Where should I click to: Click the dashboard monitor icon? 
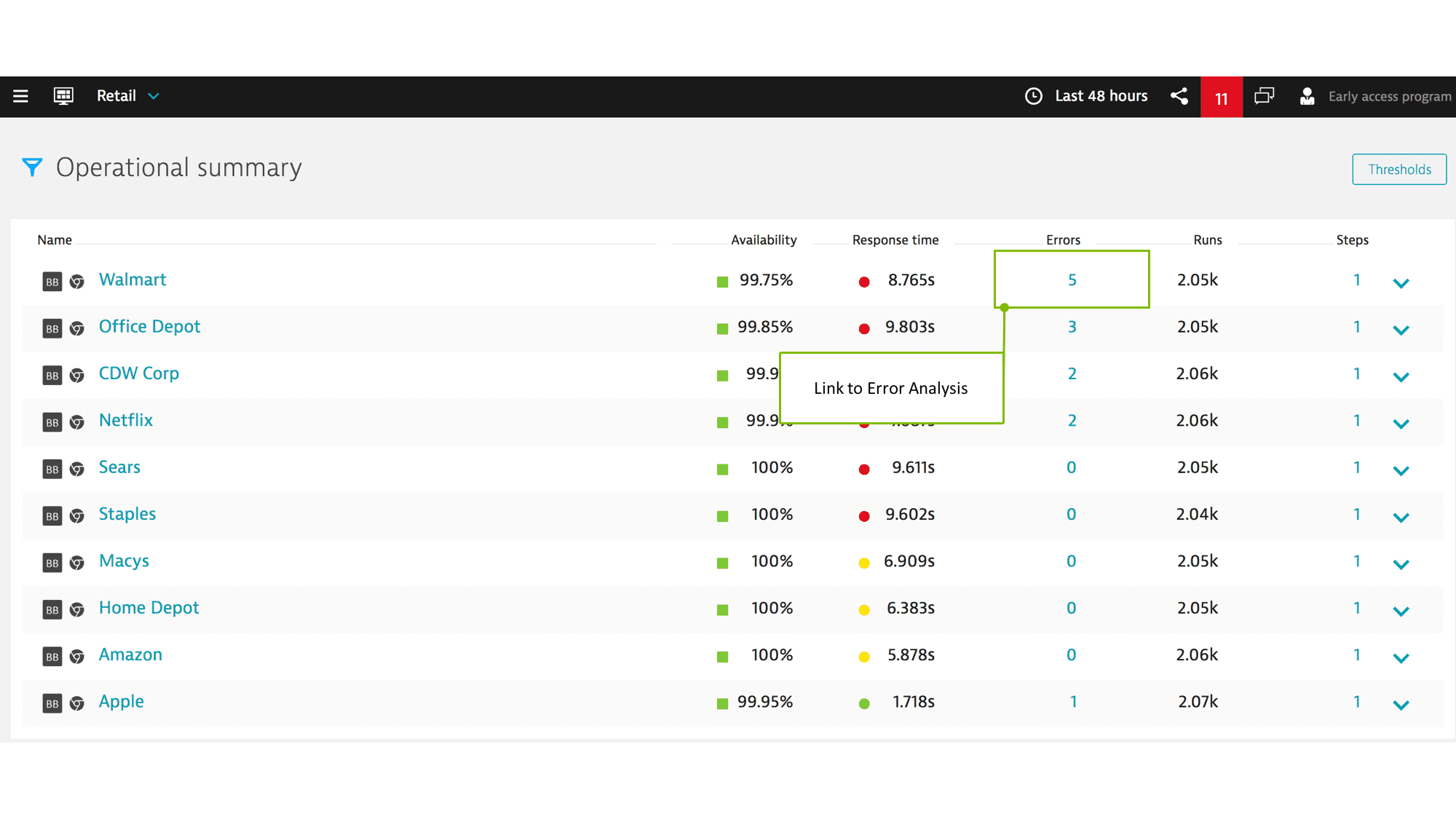coord(63,96)
